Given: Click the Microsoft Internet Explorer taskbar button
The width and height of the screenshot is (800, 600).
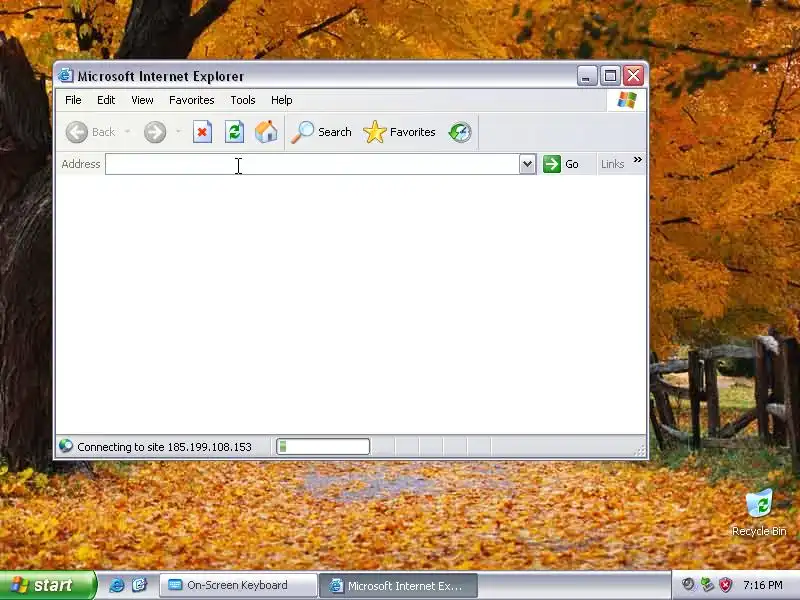Looking at the screenshot, I should pos(398,586).
